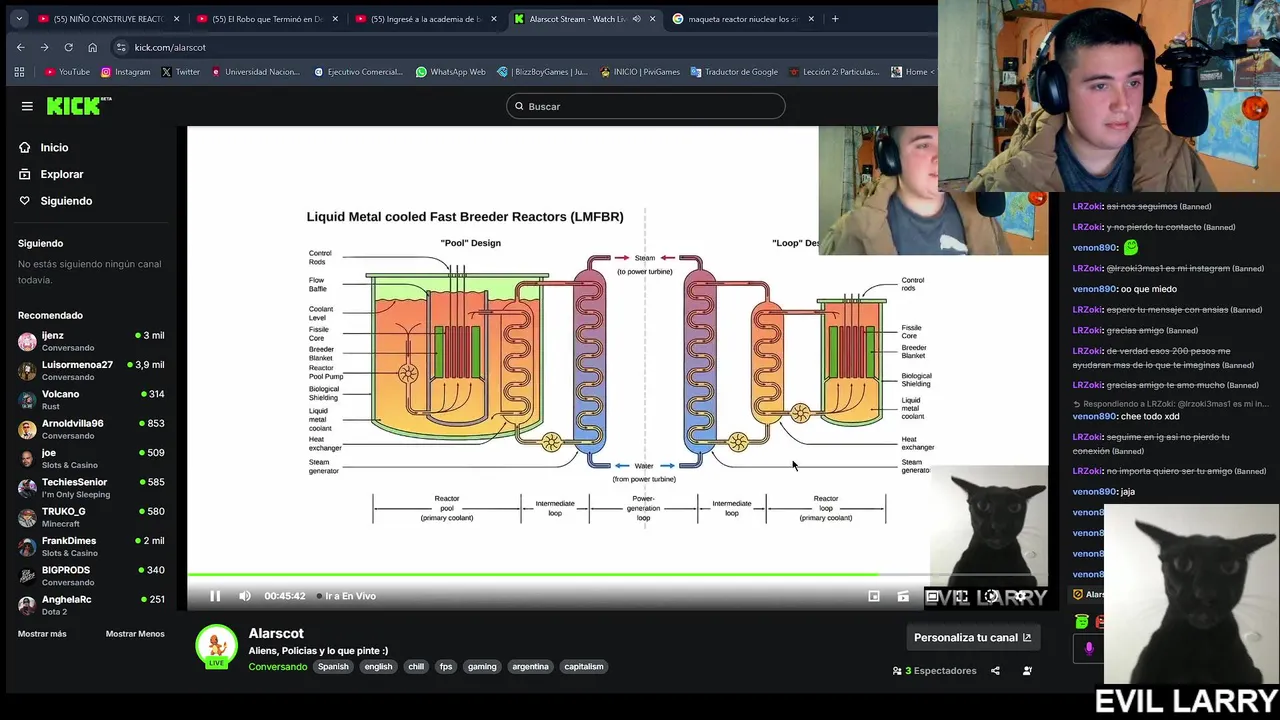
Task: Click the Alarscot channel name
Action: pyautogui.click(x=276, y=633)
